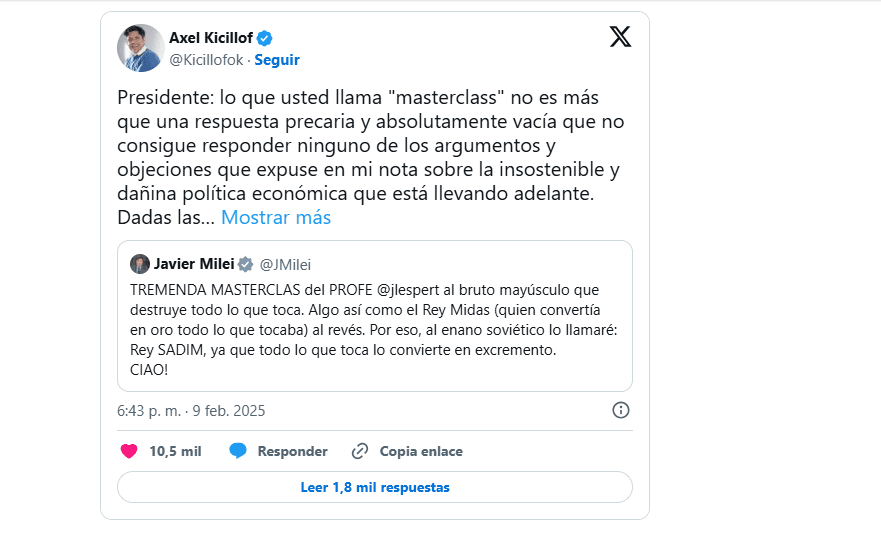This screenshot has height=537, width=881.
Task: Expand tweet with Mostrar más
Action: [x=276, y=217]
